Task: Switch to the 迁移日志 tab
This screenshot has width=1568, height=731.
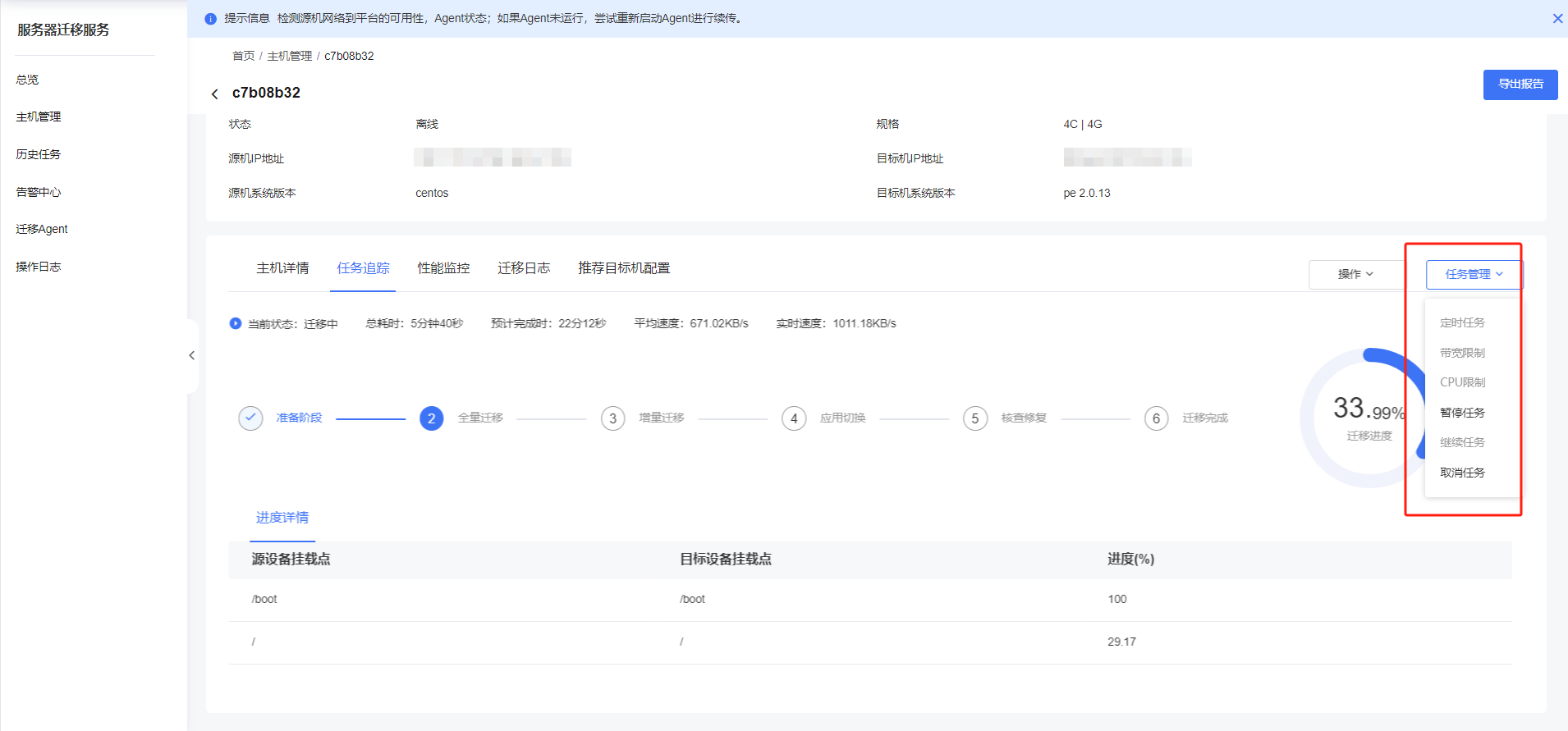Action: [x=524, y=268]
